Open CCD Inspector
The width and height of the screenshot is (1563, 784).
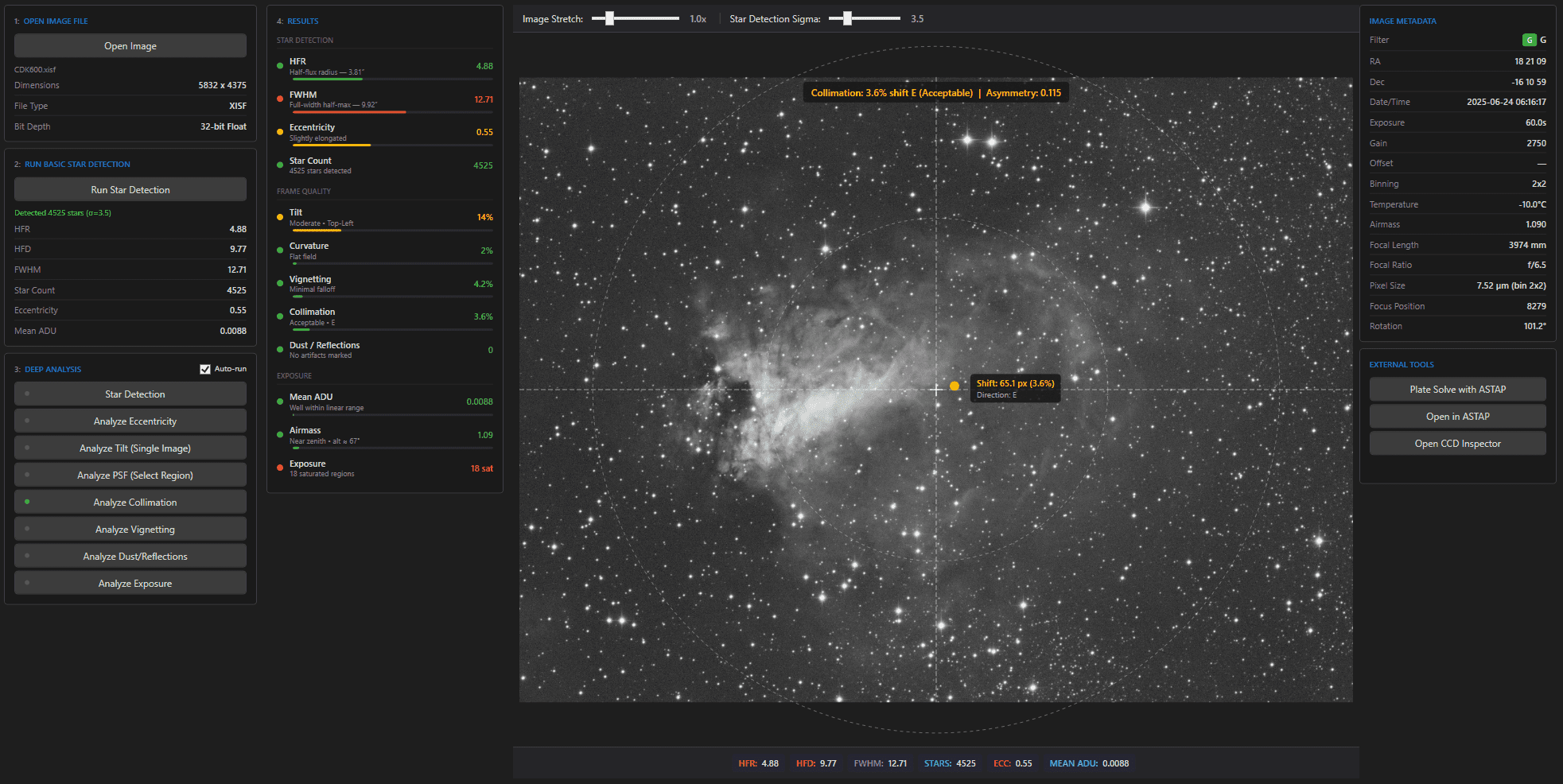[x=1457, y=444]
